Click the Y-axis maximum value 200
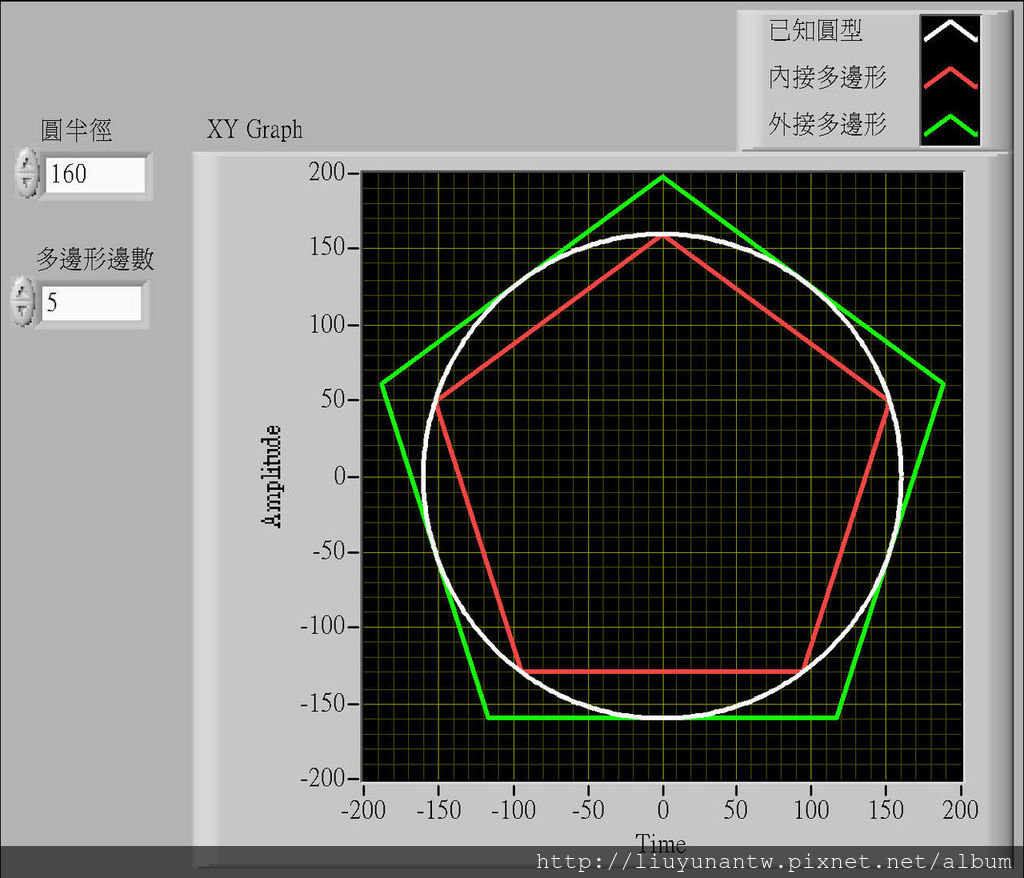Screen dimensions: 1024x878 (326, 173)
